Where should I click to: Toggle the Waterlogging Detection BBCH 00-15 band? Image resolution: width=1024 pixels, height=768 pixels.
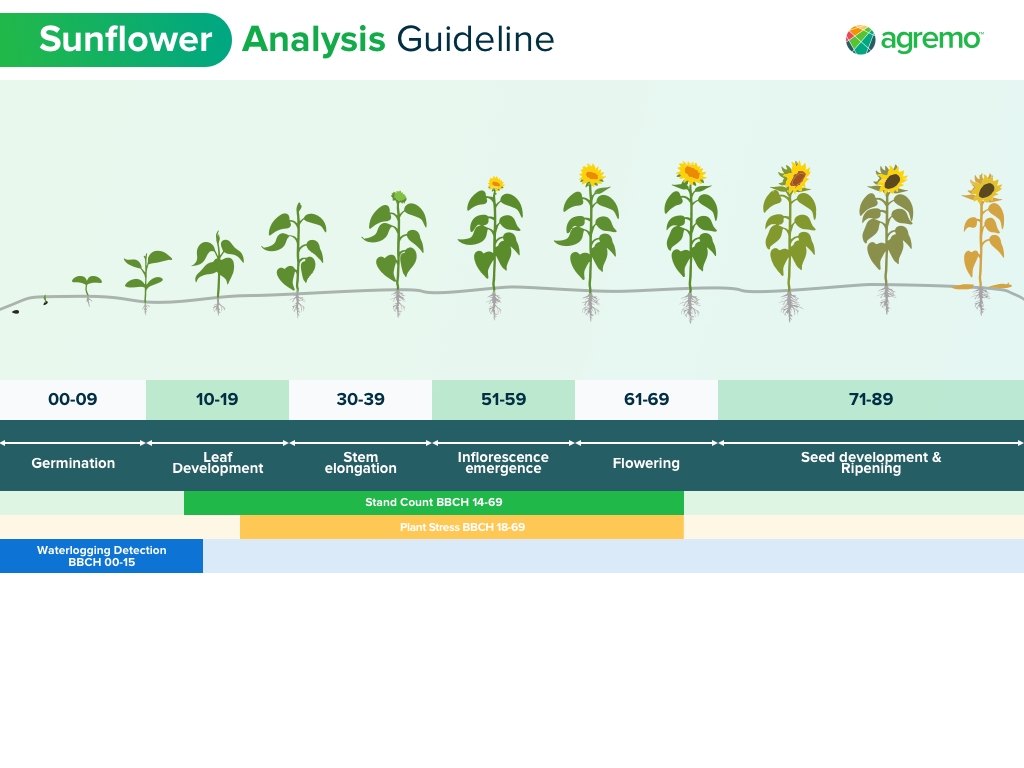(101, 556)
